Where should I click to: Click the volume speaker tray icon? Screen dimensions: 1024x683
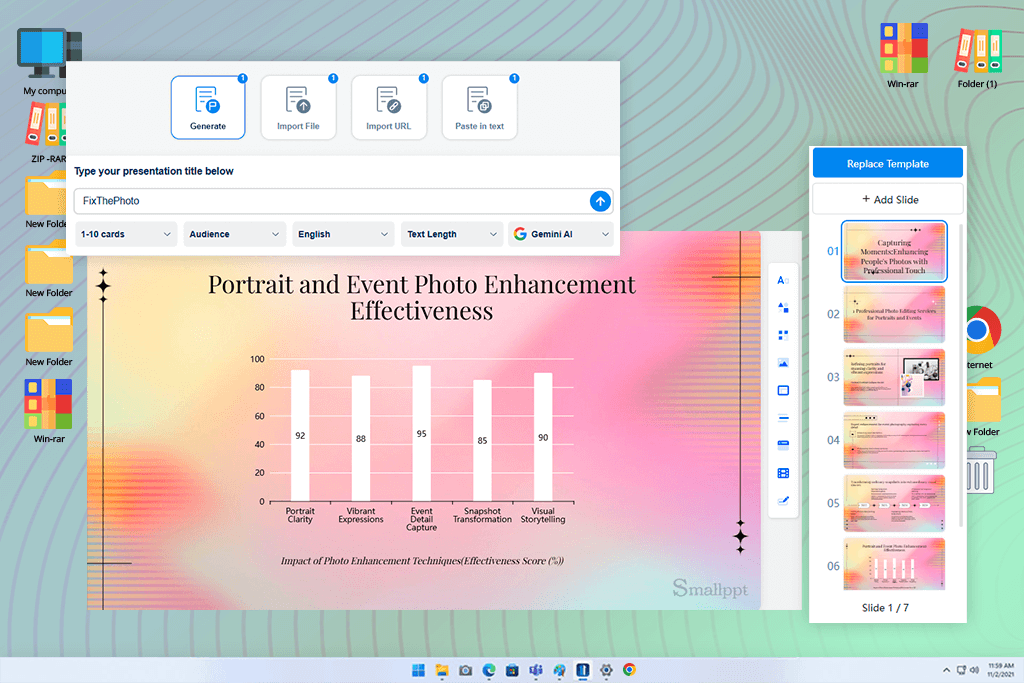(974, 670)
